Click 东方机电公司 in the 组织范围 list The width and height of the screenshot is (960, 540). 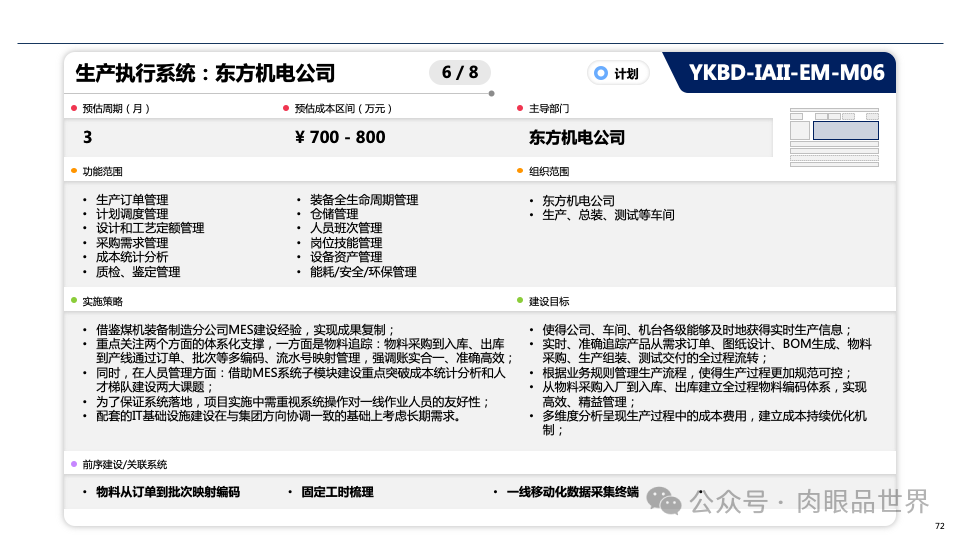578,201
